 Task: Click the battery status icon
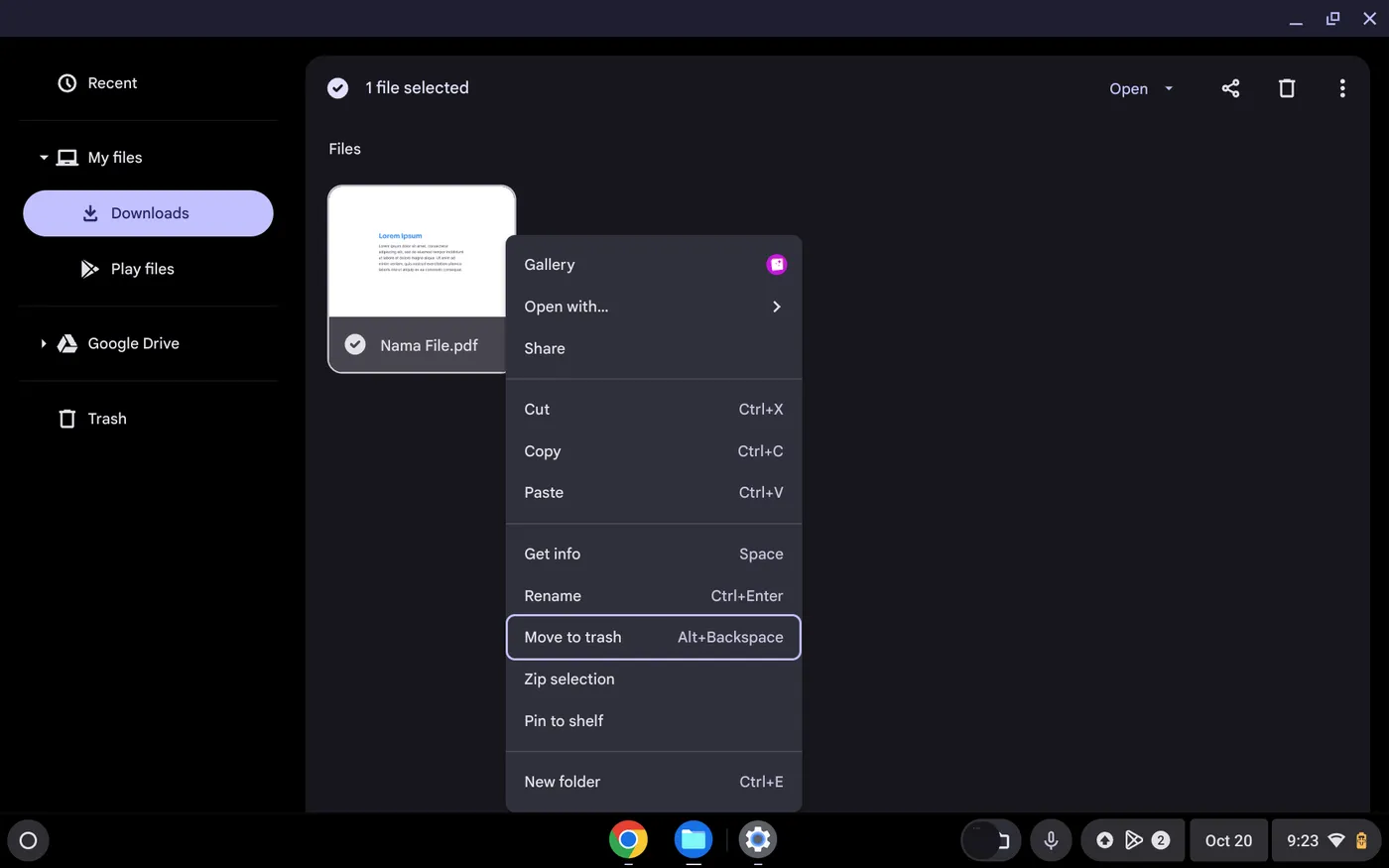pos(1362,840)
